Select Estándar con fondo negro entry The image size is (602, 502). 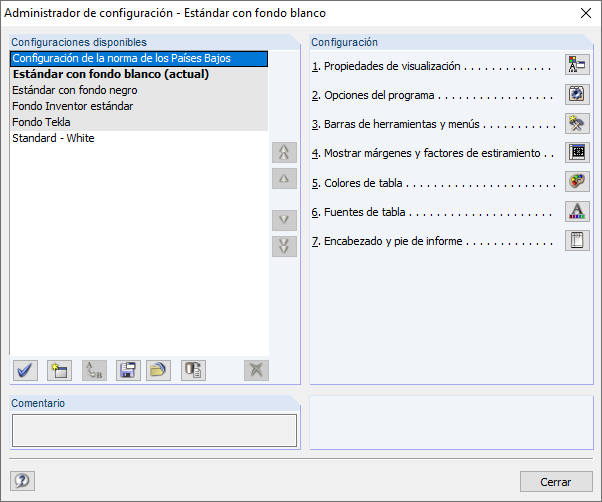tap(139, 90)
